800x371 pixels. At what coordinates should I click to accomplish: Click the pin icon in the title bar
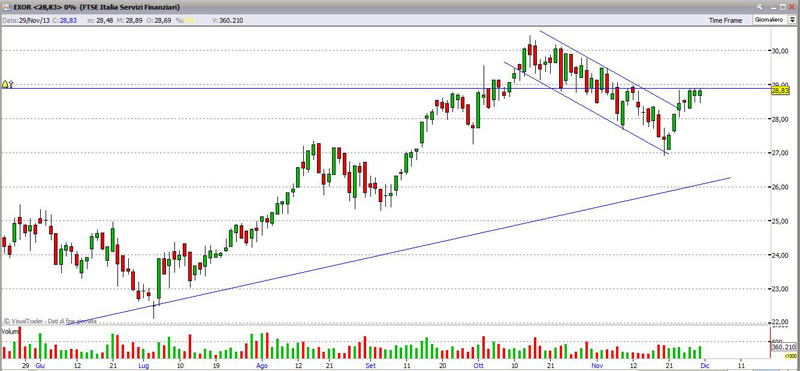point(759,7)
